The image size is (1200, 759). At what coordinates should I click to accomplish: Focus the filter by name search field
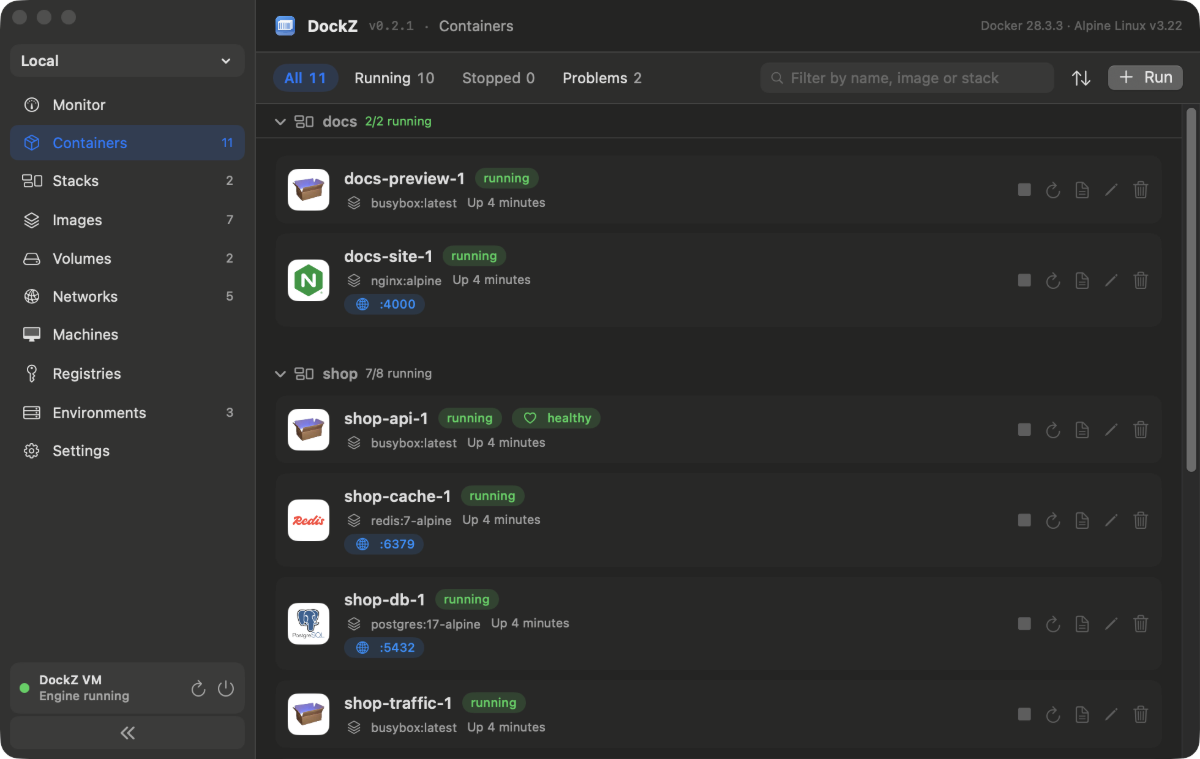(907, 78)
